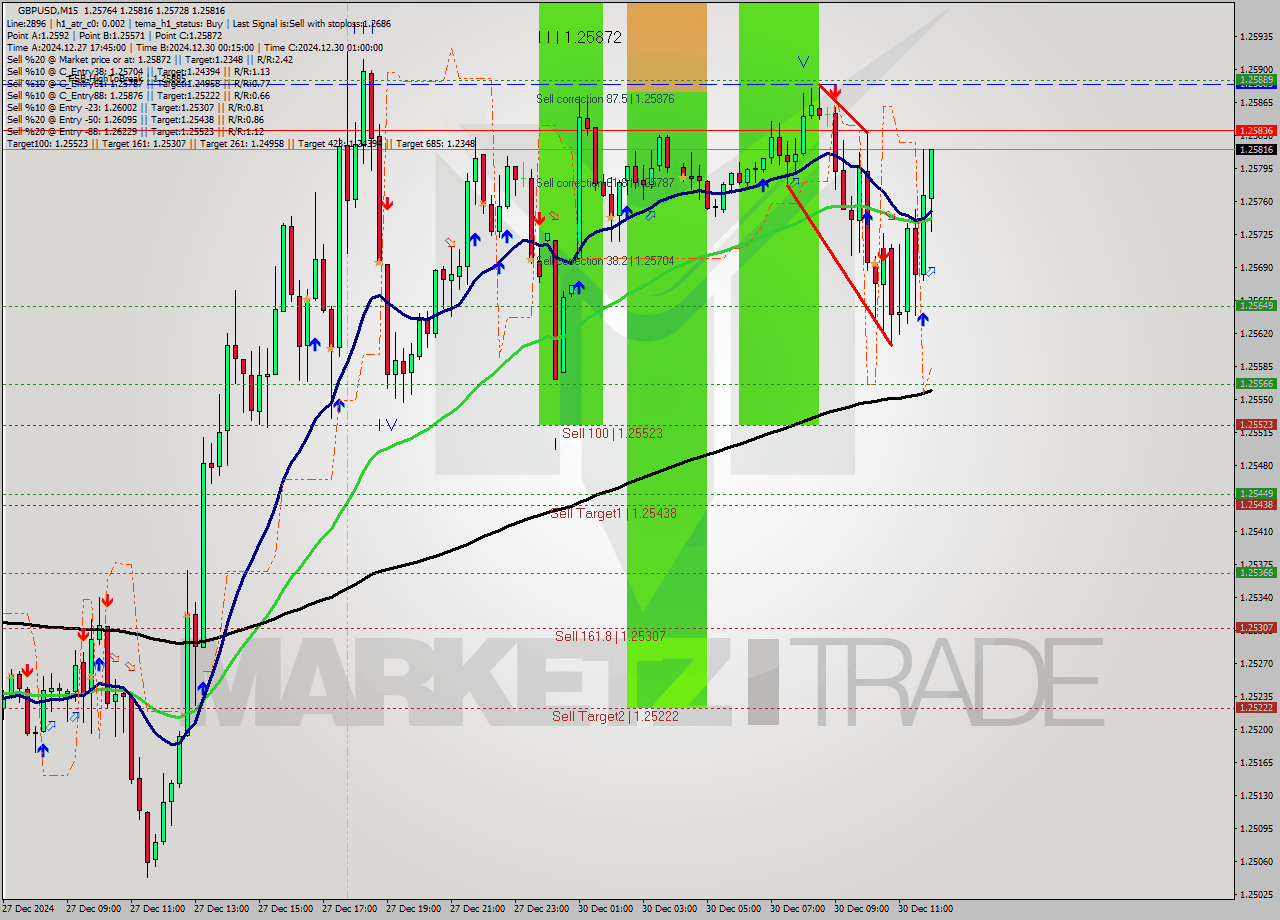Click '30 Dec 07:00' on time axis
This screenshot has height=920, width=1280.
point(797,909)
